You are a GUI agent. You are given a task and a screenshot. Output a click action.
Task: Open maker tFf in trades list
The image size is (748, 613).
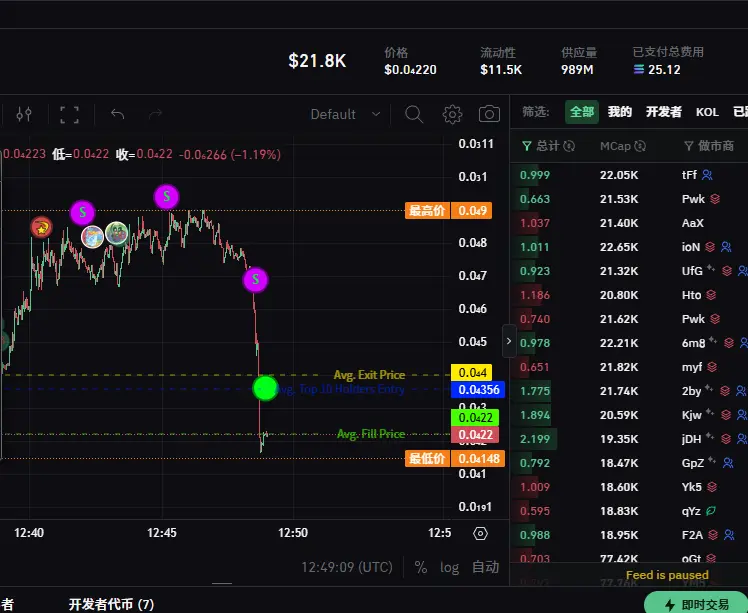click(x=689, y=175)
